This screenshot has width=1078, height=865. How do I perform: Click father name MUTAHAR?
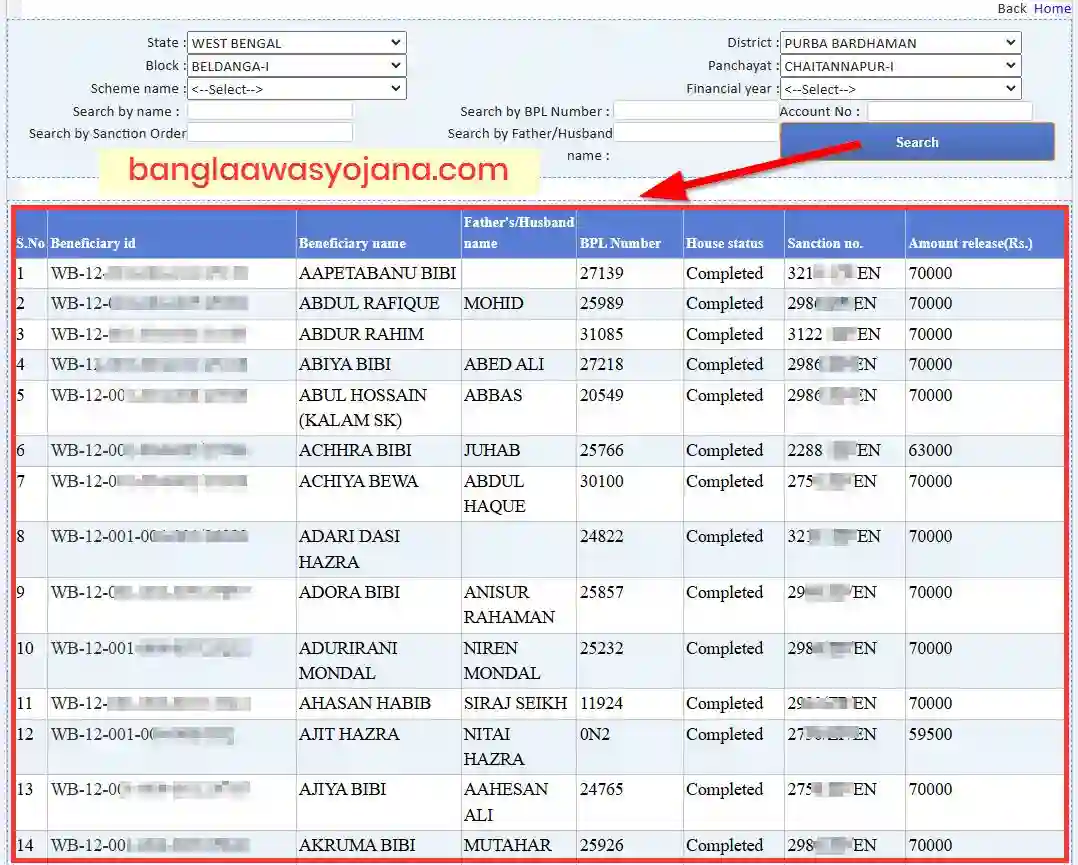coord(507,845)
